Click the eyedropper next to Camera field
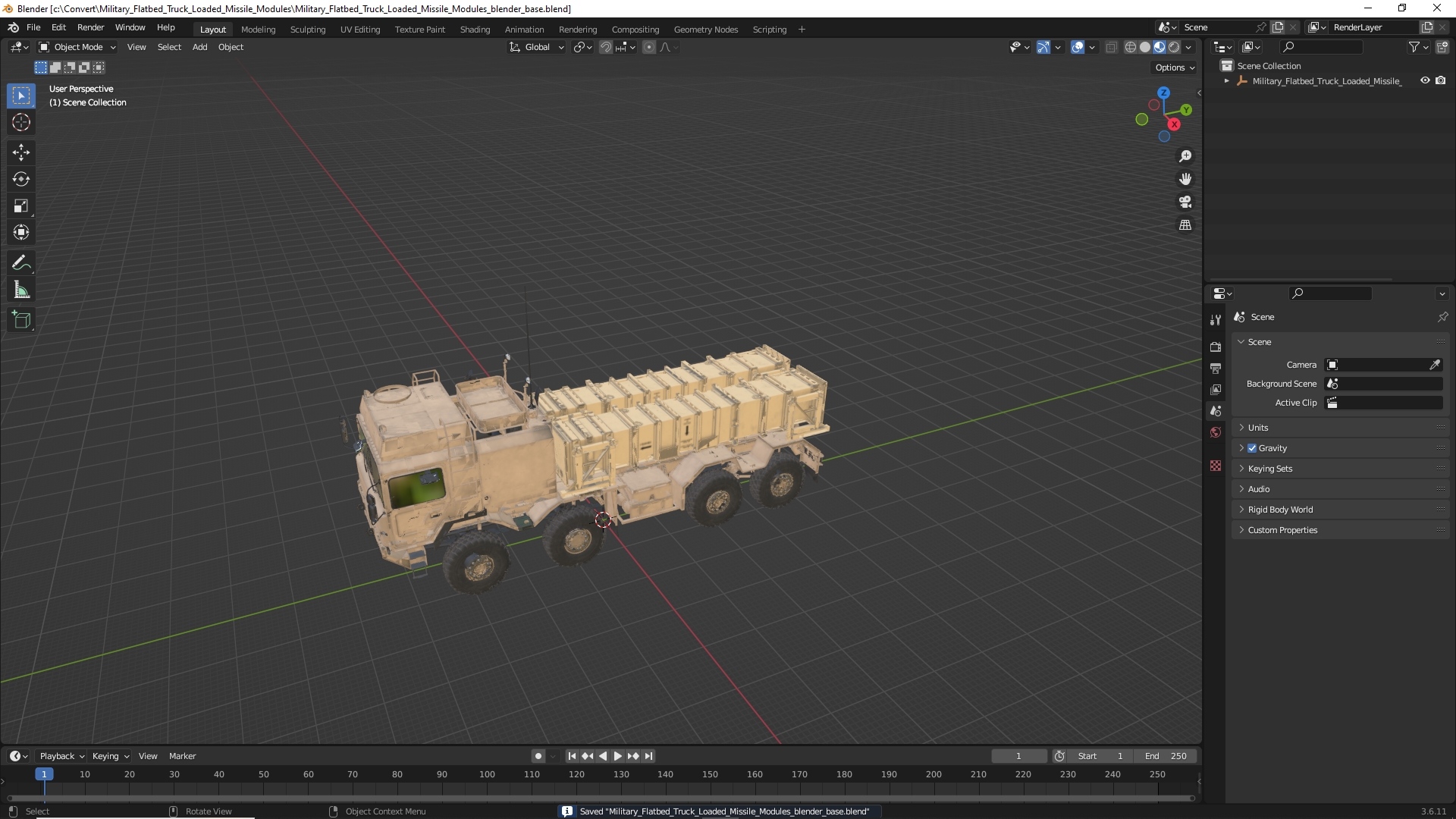 tap(1435, 365)
